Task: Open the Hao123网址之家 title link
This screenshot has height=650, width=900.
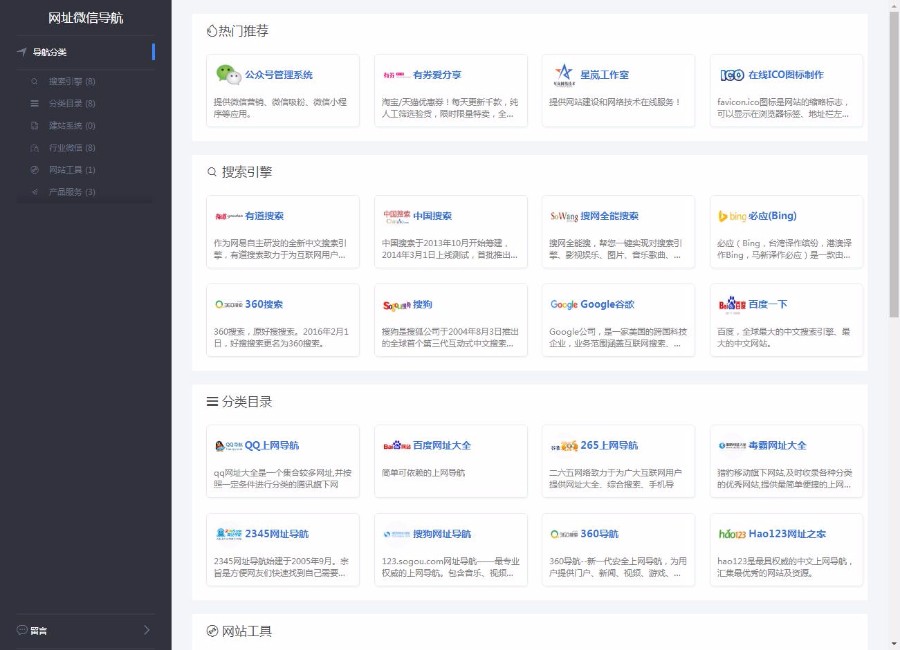Action: click(788, 534)
